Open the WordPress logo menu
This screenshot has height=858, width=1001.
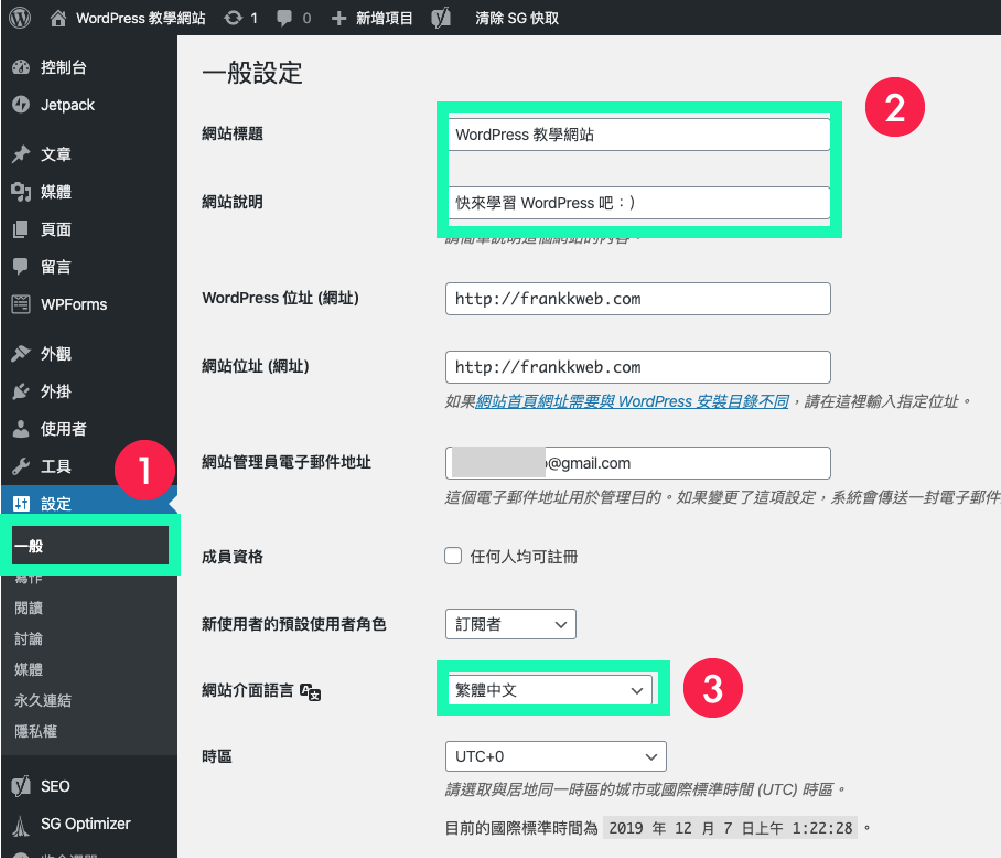tap(20, 17)
